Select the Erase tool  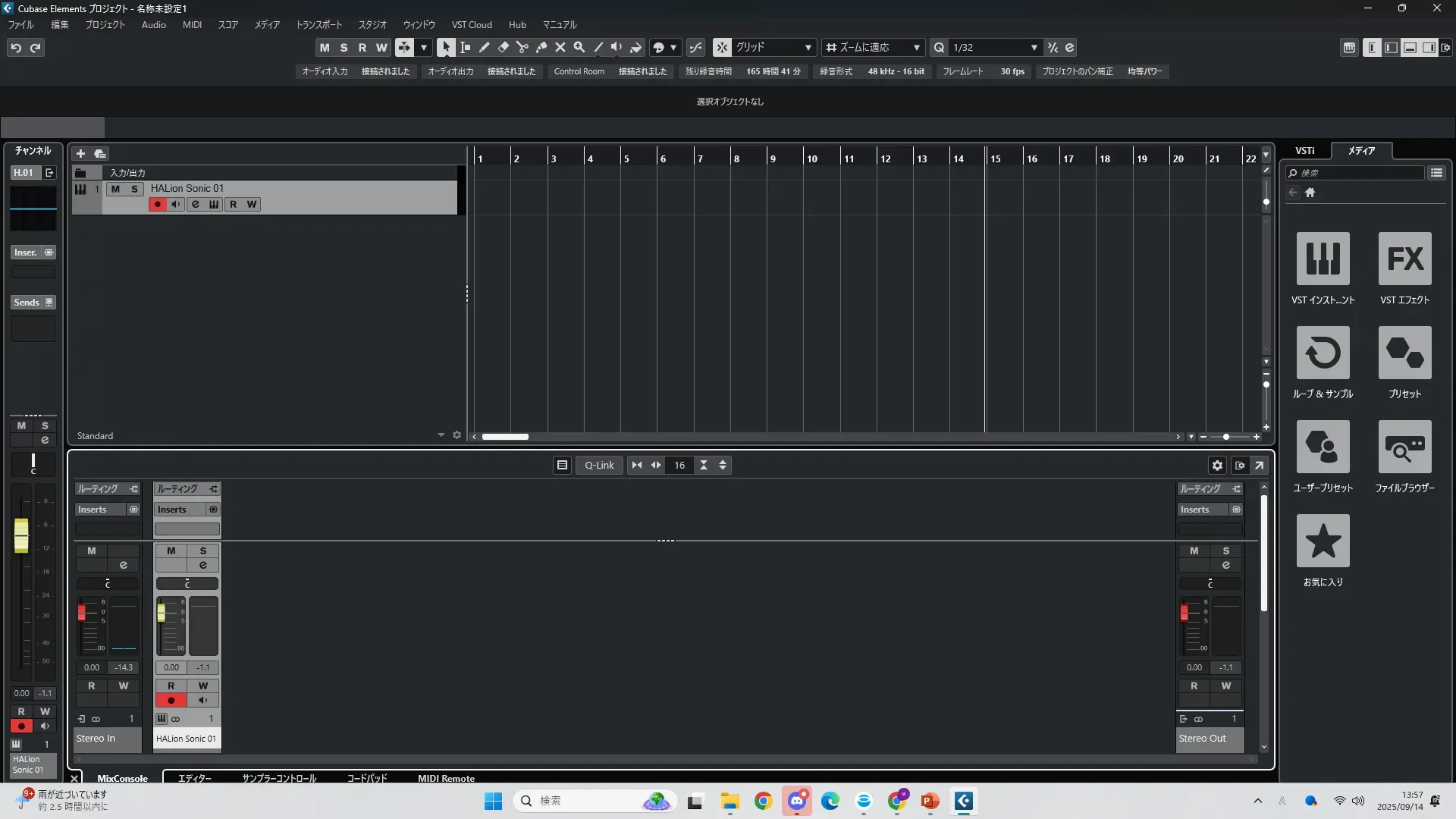(x=504, y=47)
